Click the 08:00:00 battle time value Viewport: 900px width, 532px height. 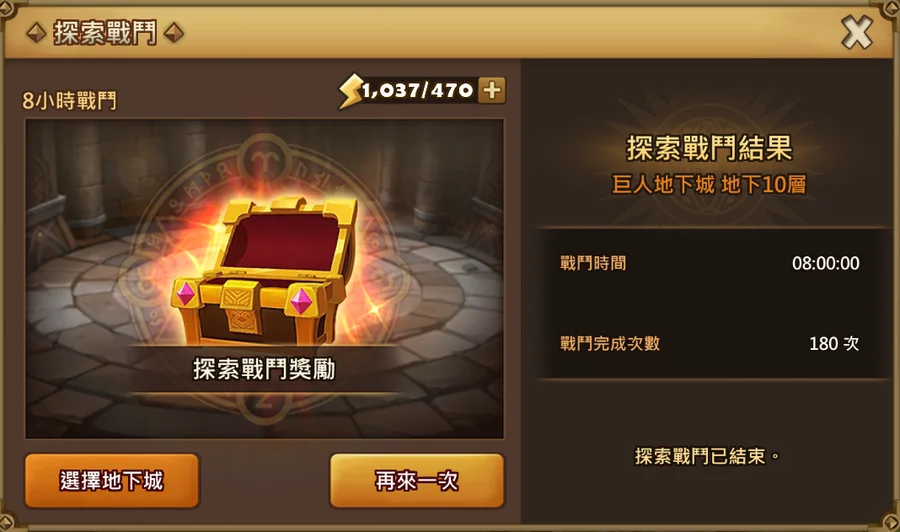click(x=826, y=263)
